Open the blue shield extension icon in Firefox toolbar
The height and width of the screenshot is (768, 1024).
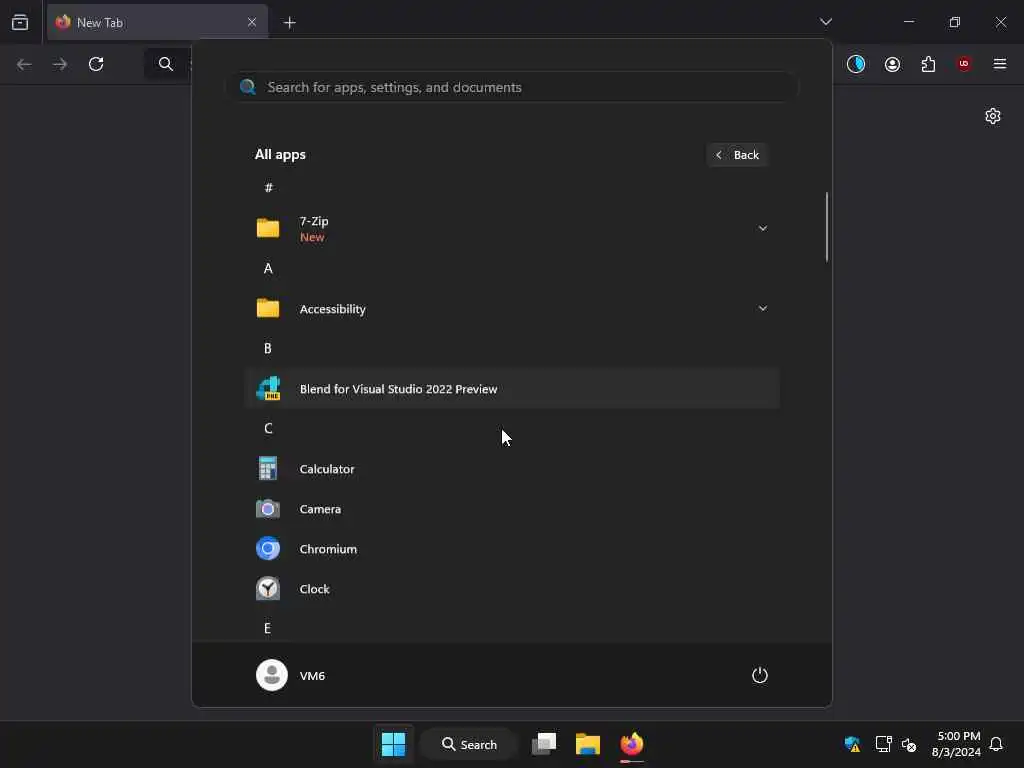pyautogui.click(x=856, y=64)
